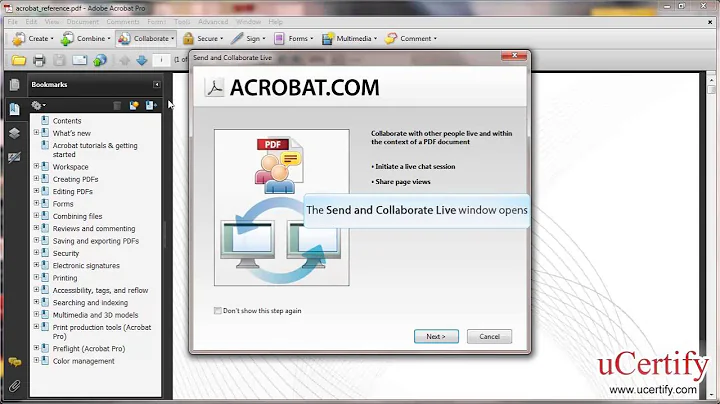720x404 pixels.
Task: Click the Open file folder icon
Action: coord(19,60)
